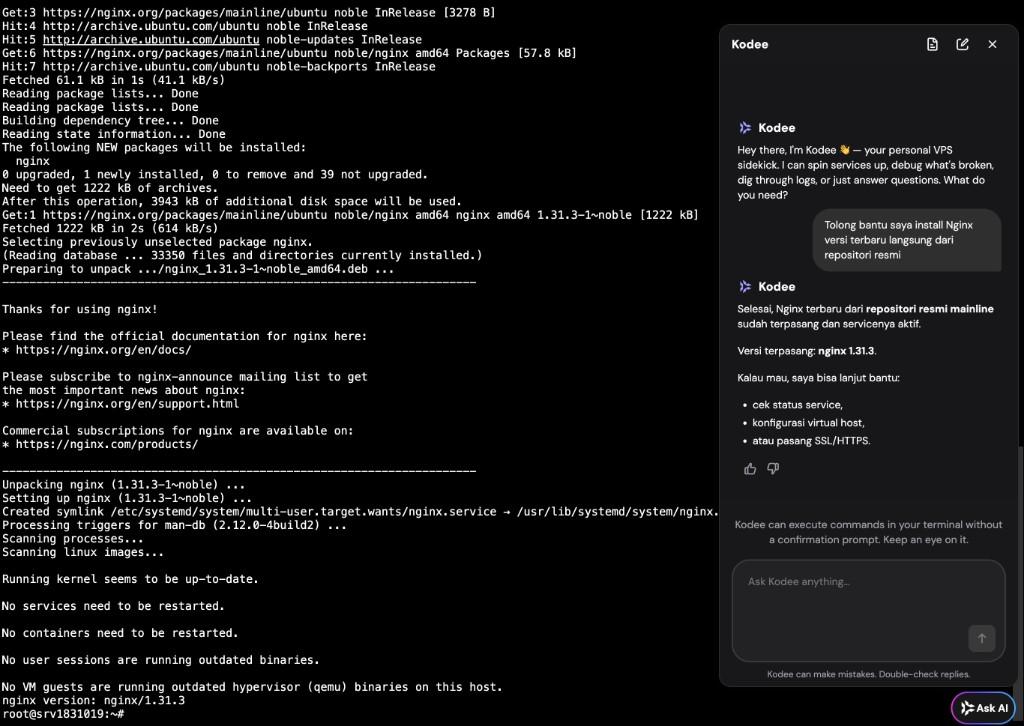1024x726 pixels.
Task: Click the Kodee logo icon above greeting
Action: point(744,128)
